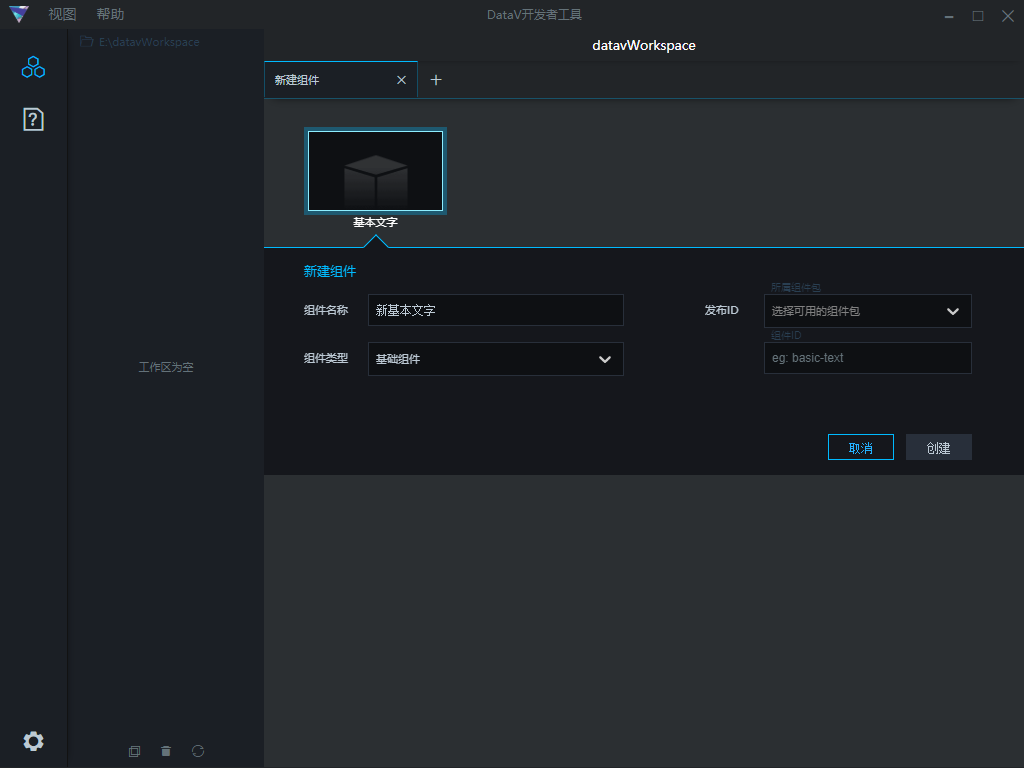
Task: Click the 创建 button
Action: [938, 447]
